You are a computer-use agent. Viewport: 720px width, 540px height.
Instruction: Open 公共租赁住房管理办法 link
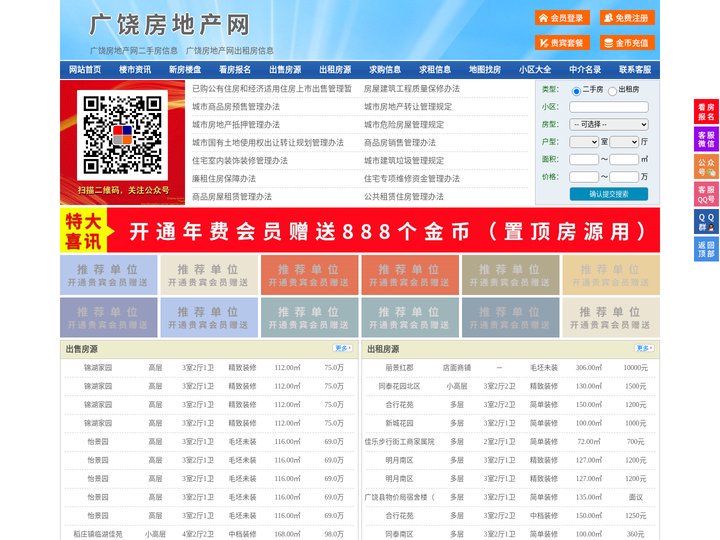tap(404, 197)
